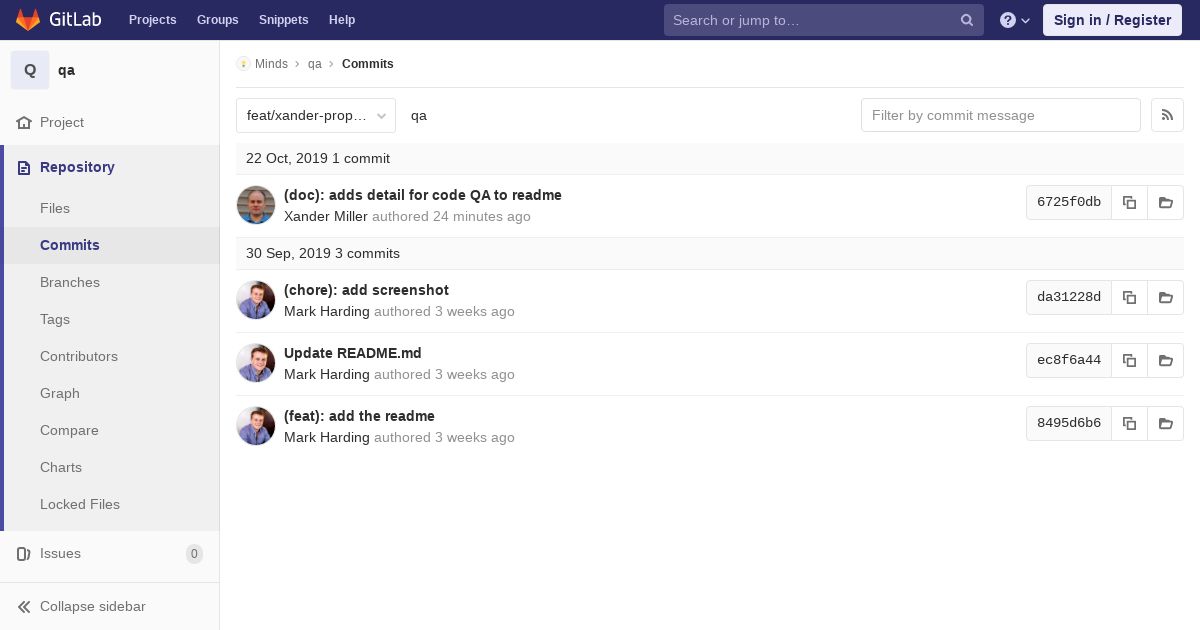The width and height of the screenshot is (1200, 630).
Task: Click the Sign in / Register button
Action: click(1112, 20)
